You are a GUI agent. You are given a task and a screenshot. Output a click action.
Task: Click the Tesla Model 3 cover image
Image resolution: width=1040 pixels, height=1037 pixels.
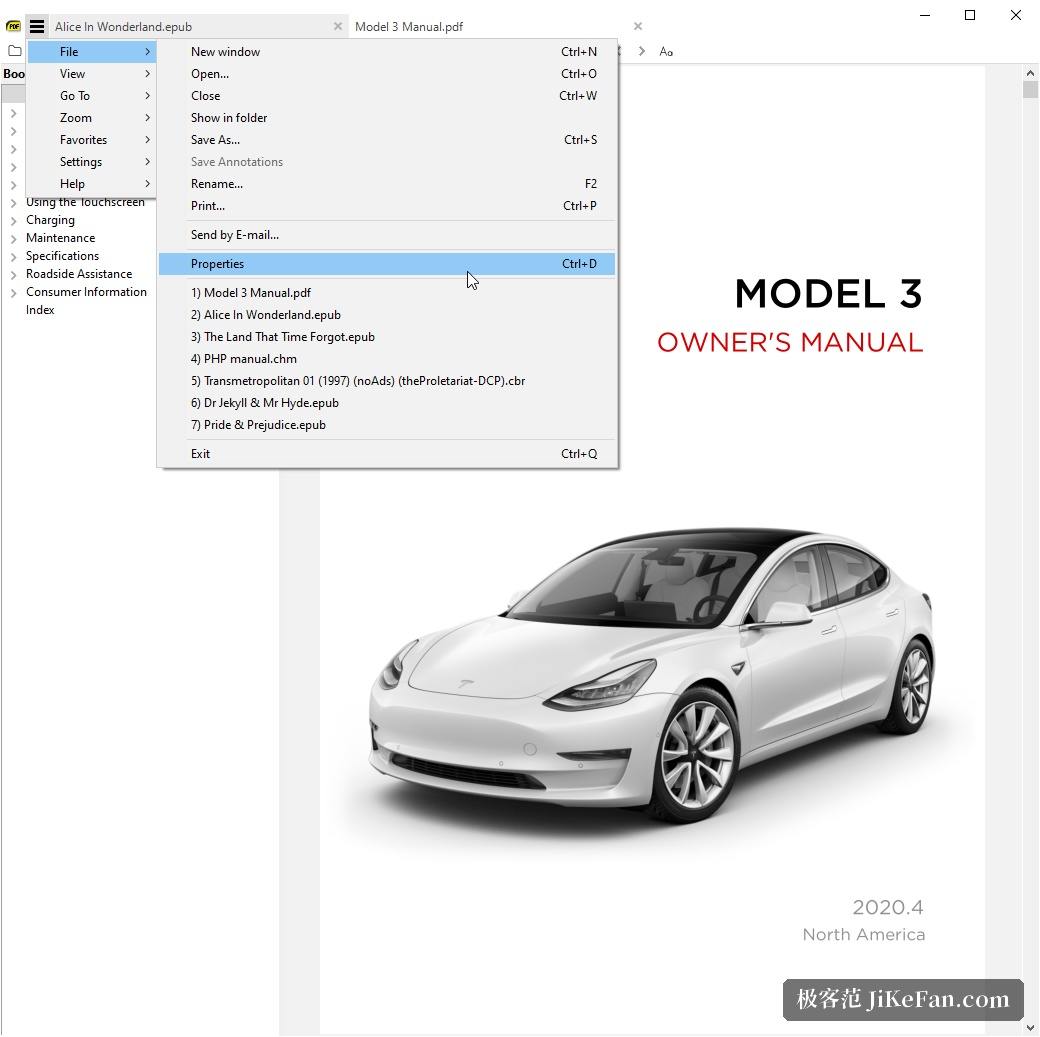tap(651, 677)
